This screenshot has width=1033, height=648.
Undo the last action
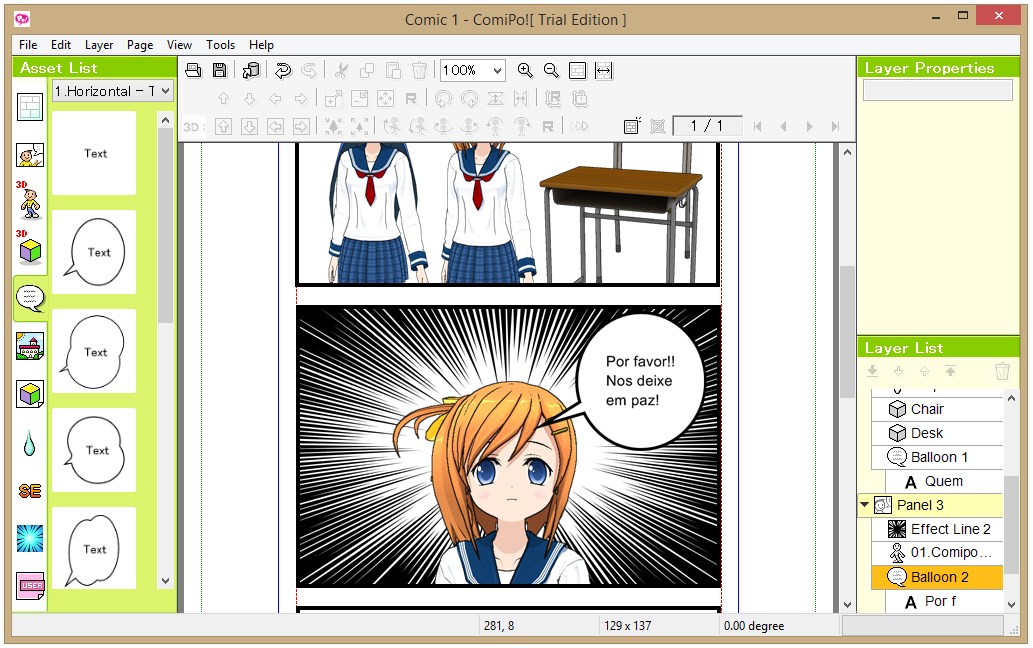(282, 70)
